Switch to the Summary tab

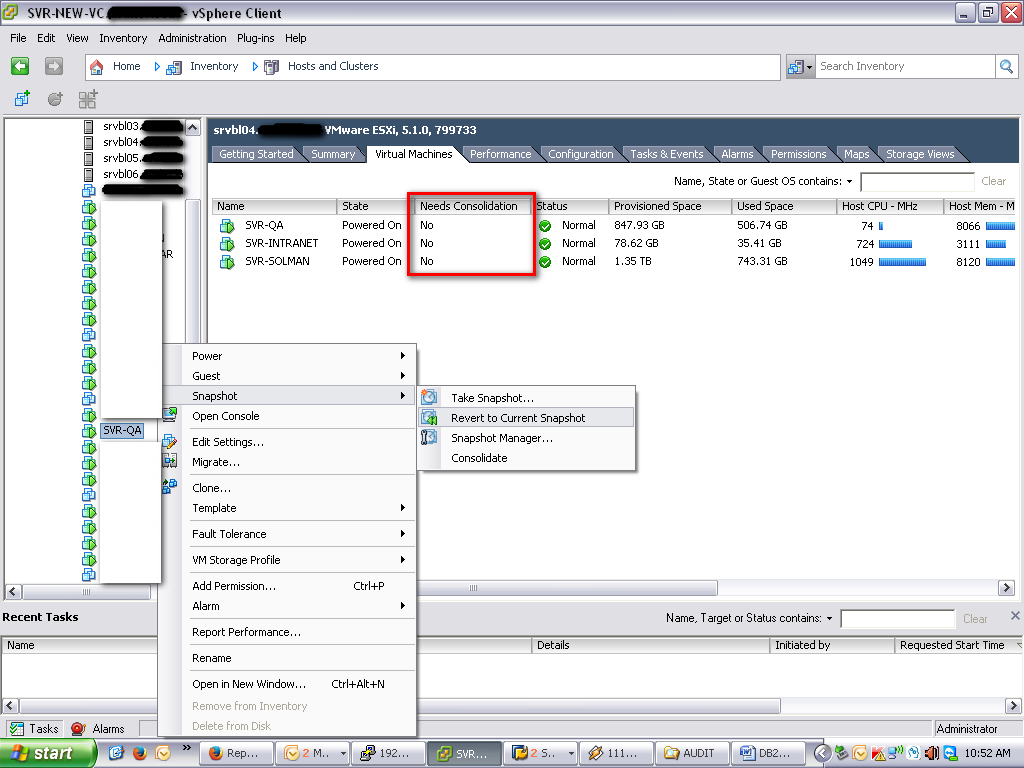tap(332, 154)
